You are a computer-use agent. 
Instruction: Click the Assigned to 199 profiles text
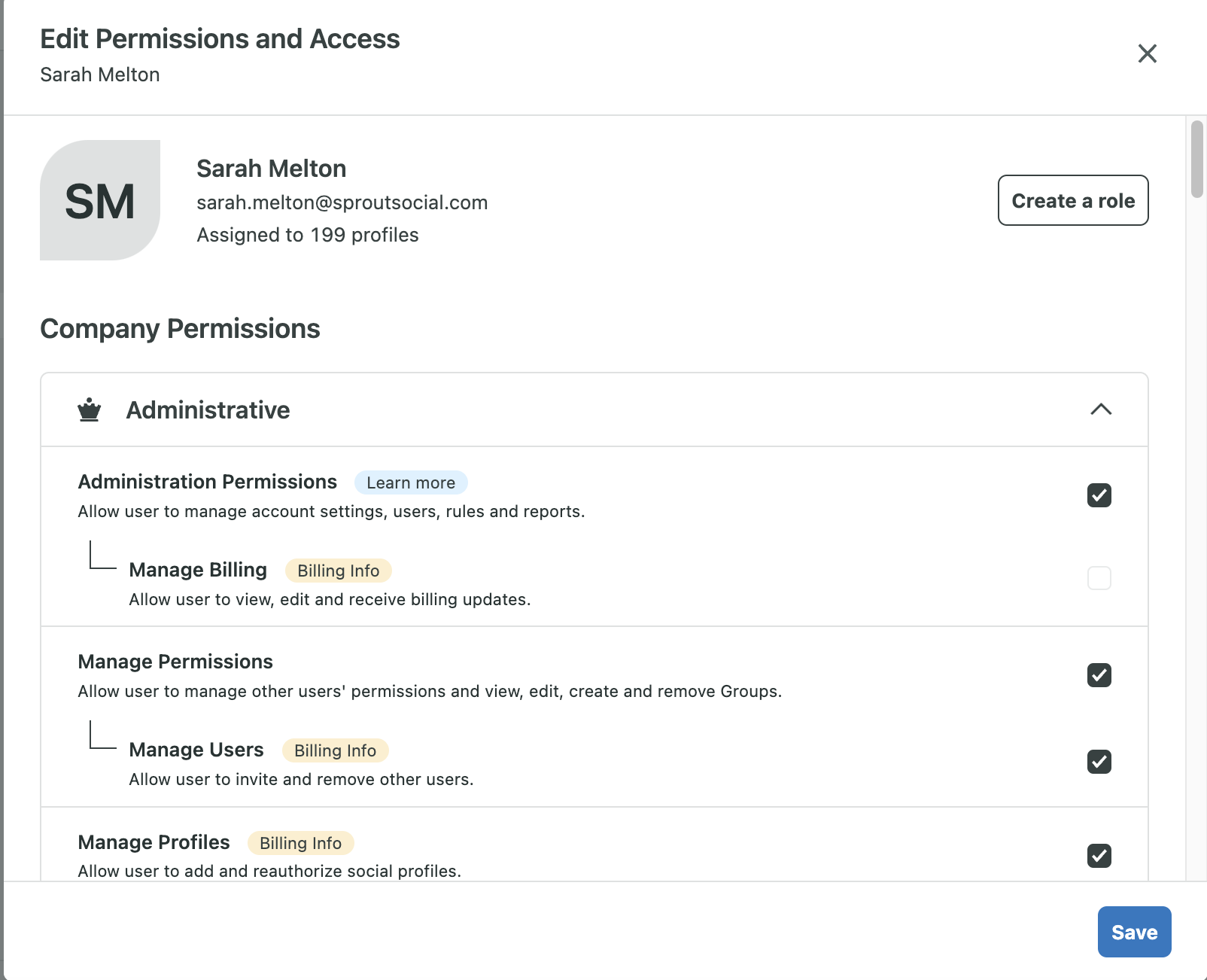[x=308, y=235]
